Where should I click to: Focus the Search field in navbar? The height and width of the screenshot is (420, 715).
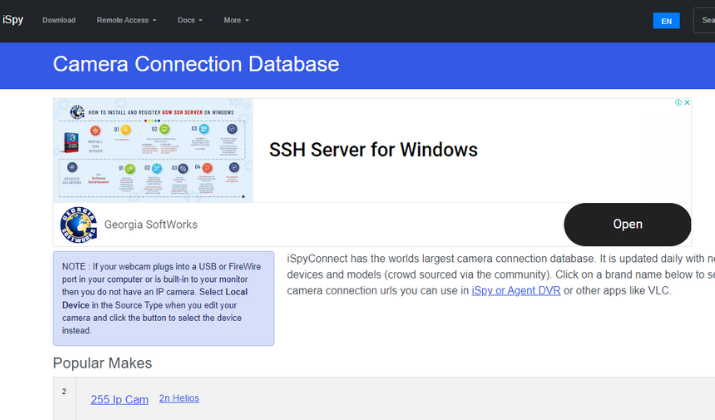(704, 20)
